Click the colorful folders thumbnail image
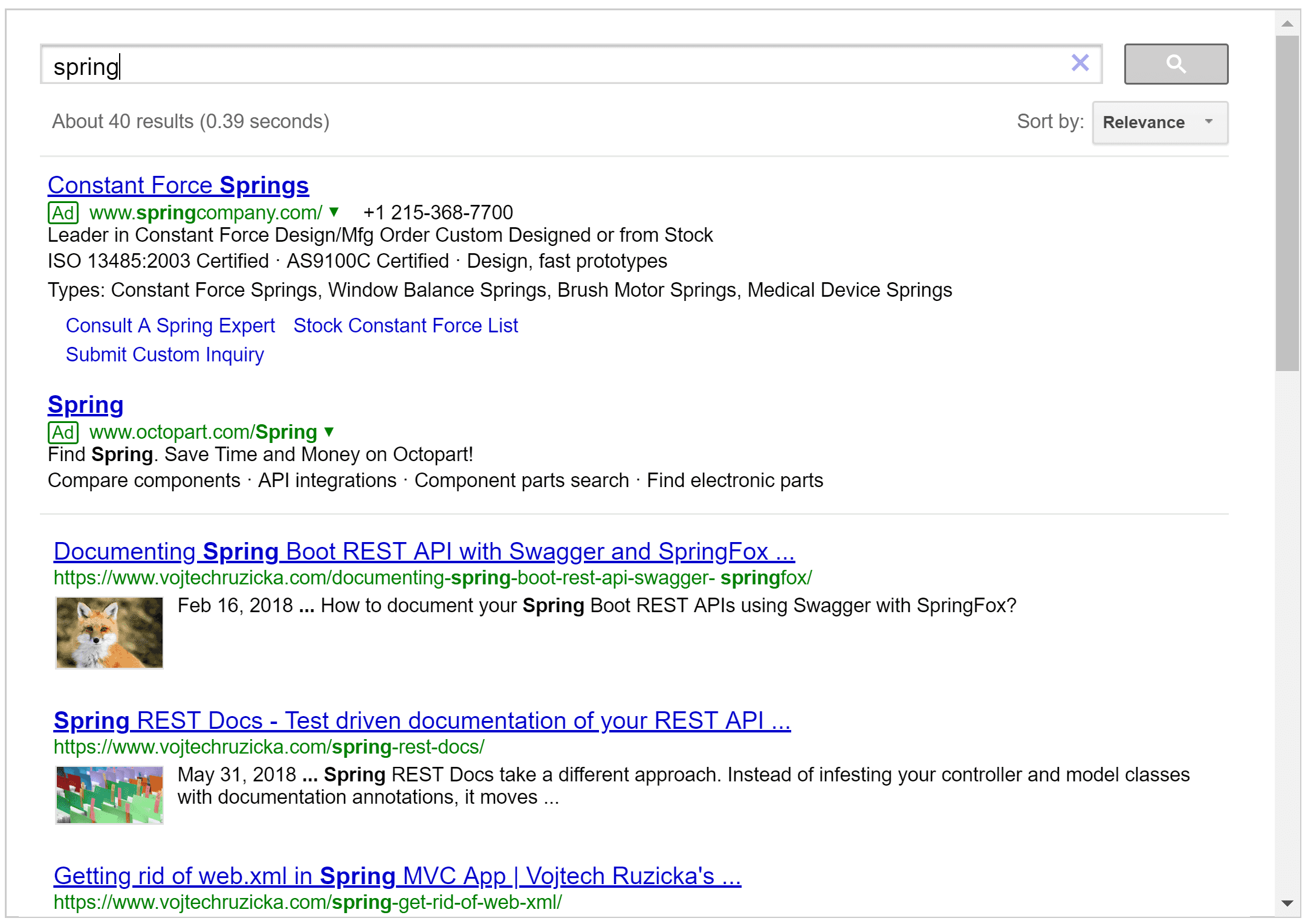Image resolution: width=1308 pixels, height=924 pixels. (109, 795)
